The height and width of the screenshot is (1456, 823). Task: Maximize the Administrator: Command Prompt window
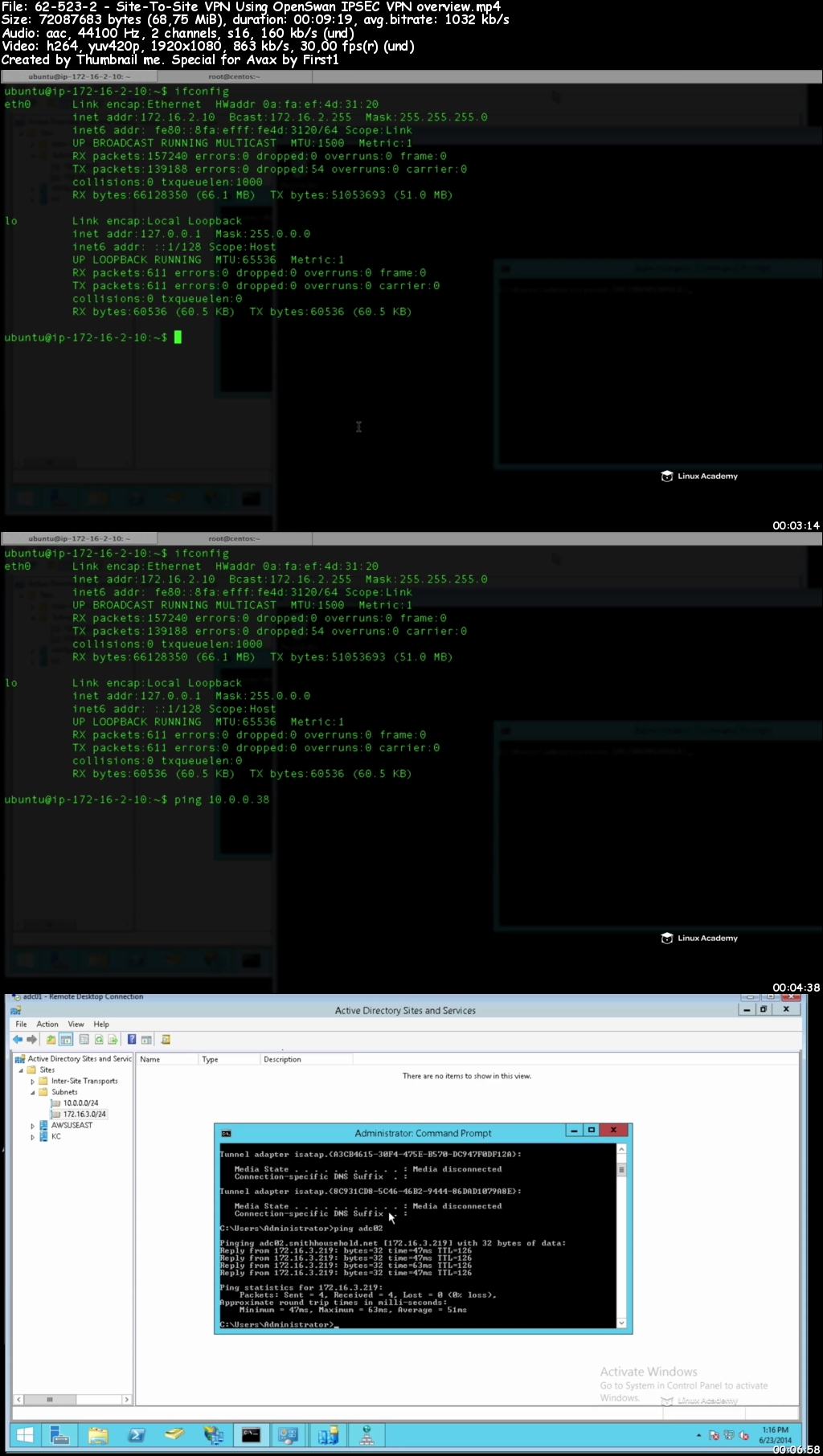coord(592,1131)
